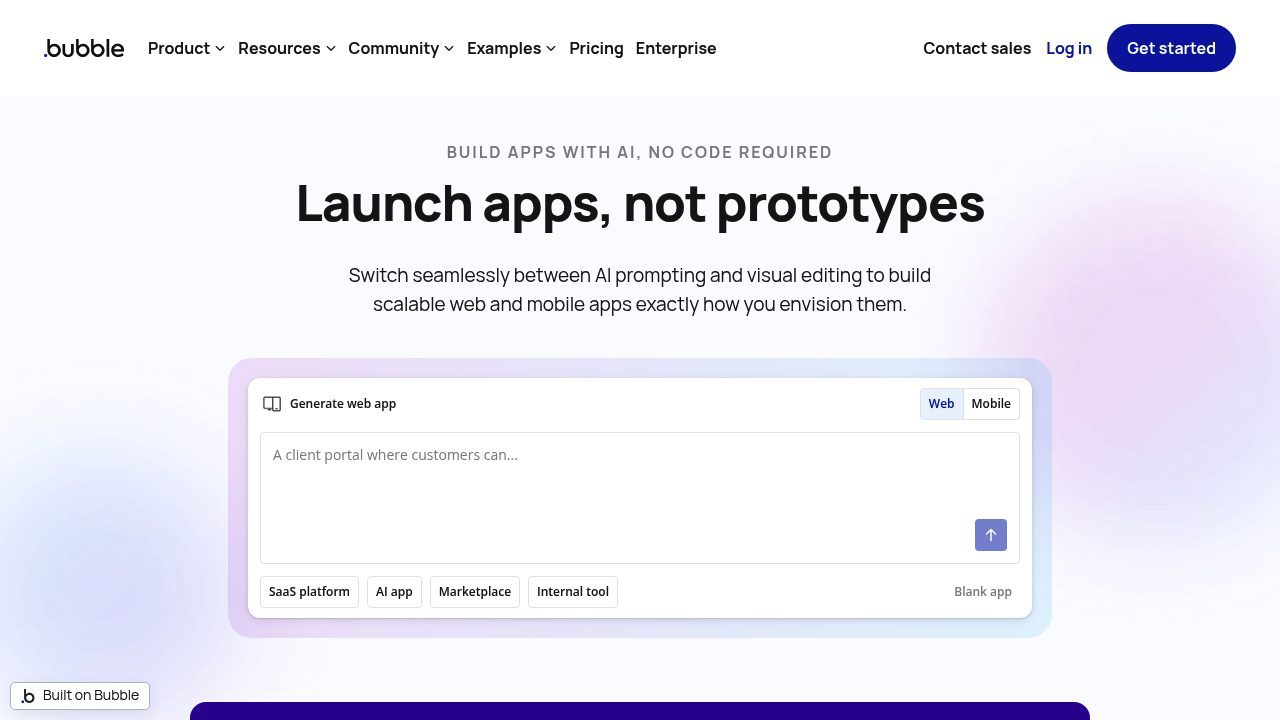
Task: Click the Bubble icon in the Built on Bubble badge
Action: click(29, 695)
